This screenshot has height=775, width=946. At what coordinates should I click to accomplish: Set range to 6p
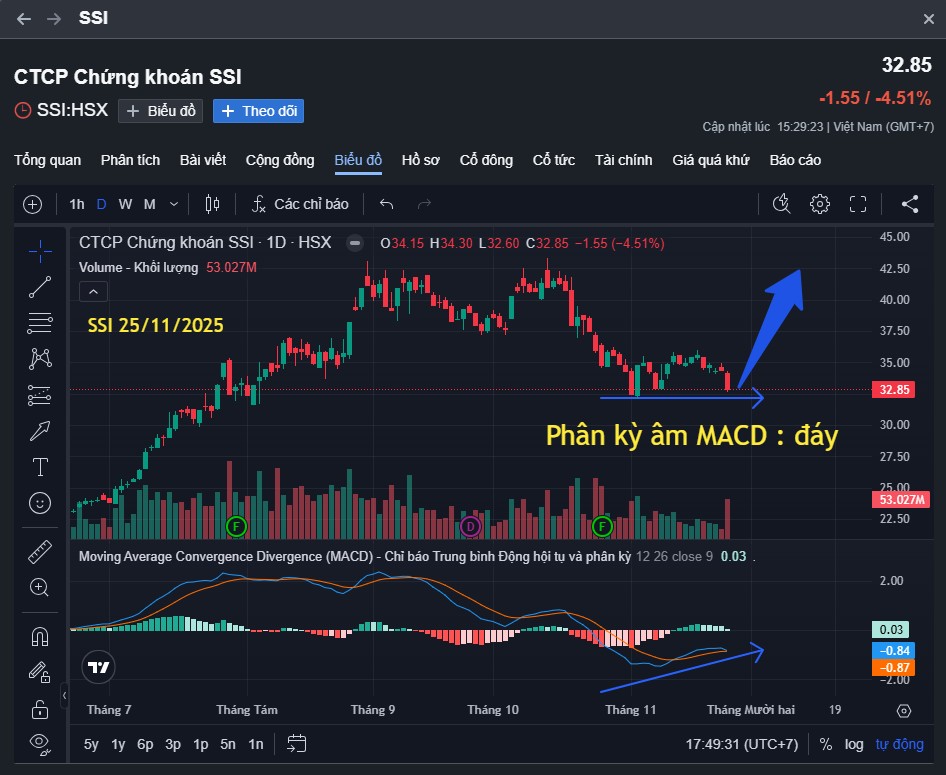[x=145, y=745]
